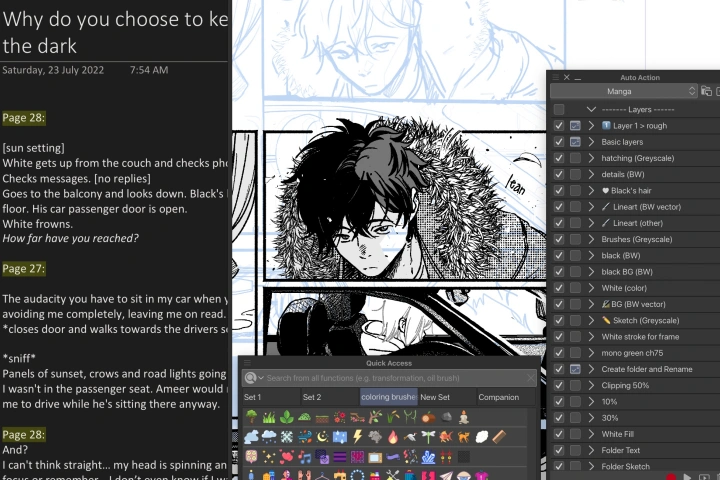Expand the Brushes (Greyscale) action
The image size is (720, 480).
click(591, 239)
